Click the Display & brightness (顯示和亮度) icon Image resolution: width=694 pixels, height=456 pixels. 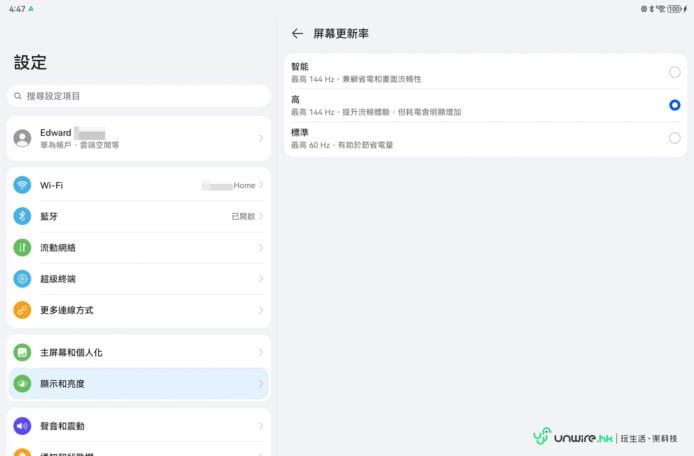22,383
